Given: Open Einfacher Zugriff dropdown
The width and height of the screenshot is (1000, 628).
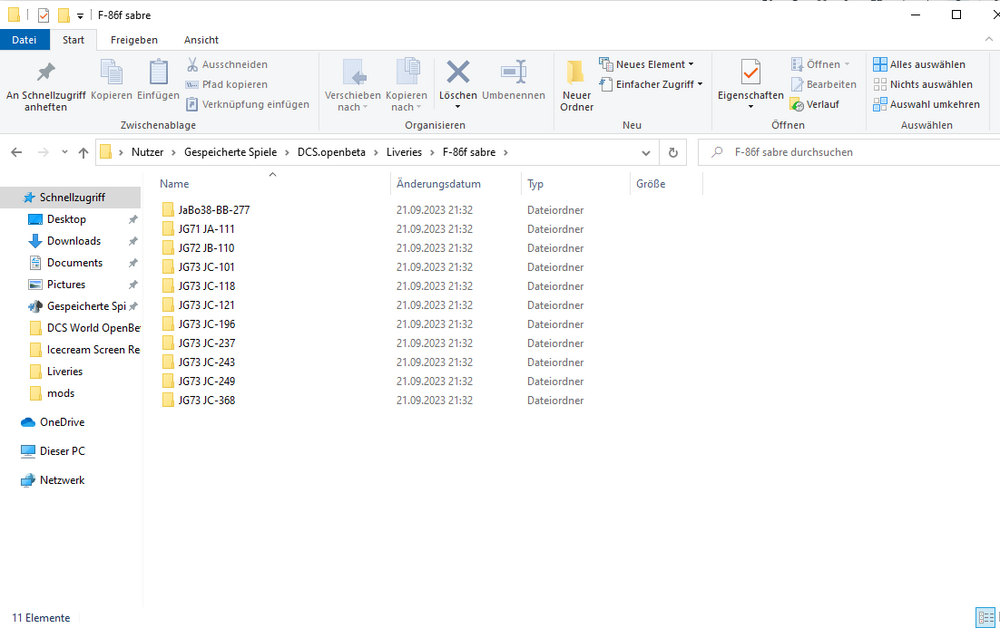Looking at the screenshot, I should [x=651, y=84].
